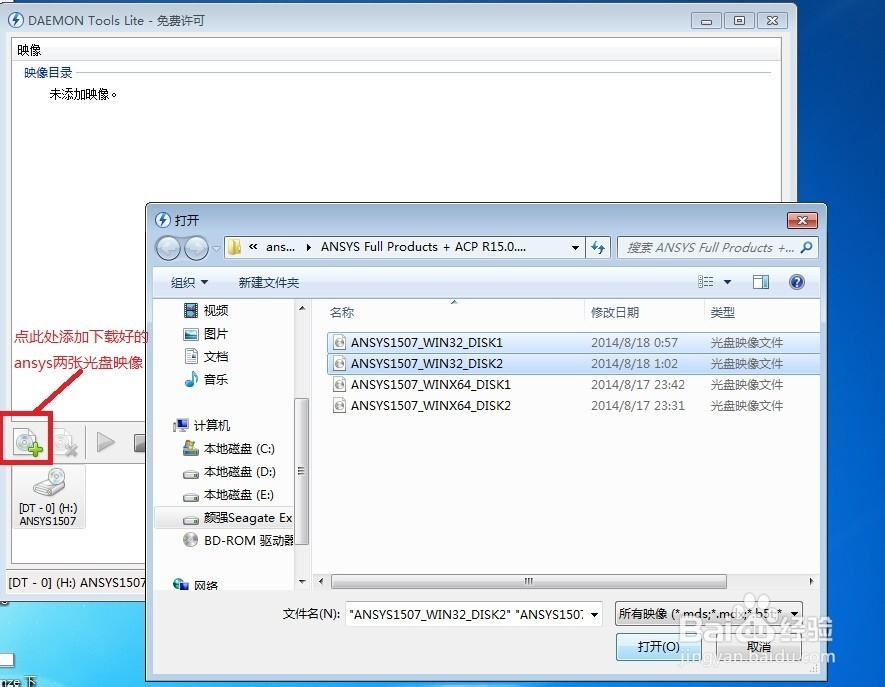This screenshot has width=885, height=687.
Task: Click the Back arrow in Open dialog
Action: tap(168, 248)
